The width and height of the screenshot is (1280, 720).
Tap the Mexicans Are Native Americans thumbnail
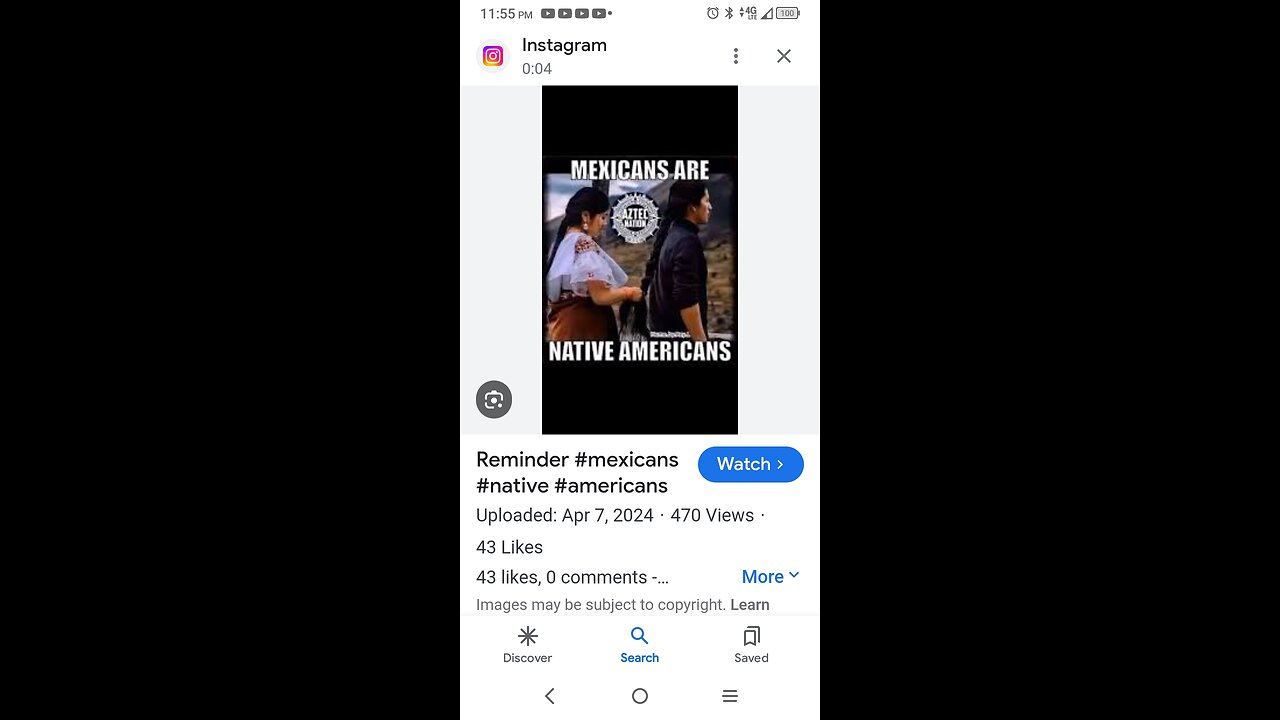(640, 260)
